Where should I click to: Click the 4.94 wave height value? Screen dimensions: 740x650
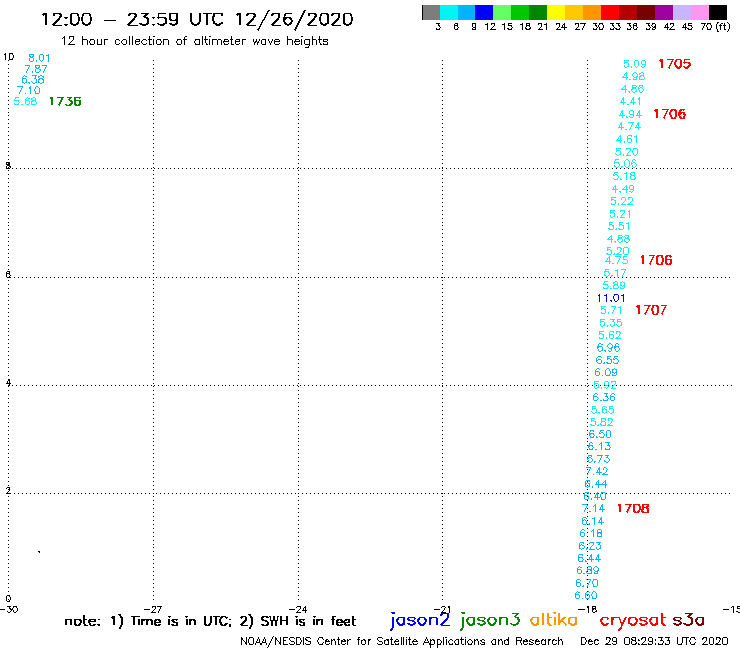[630, 114]
